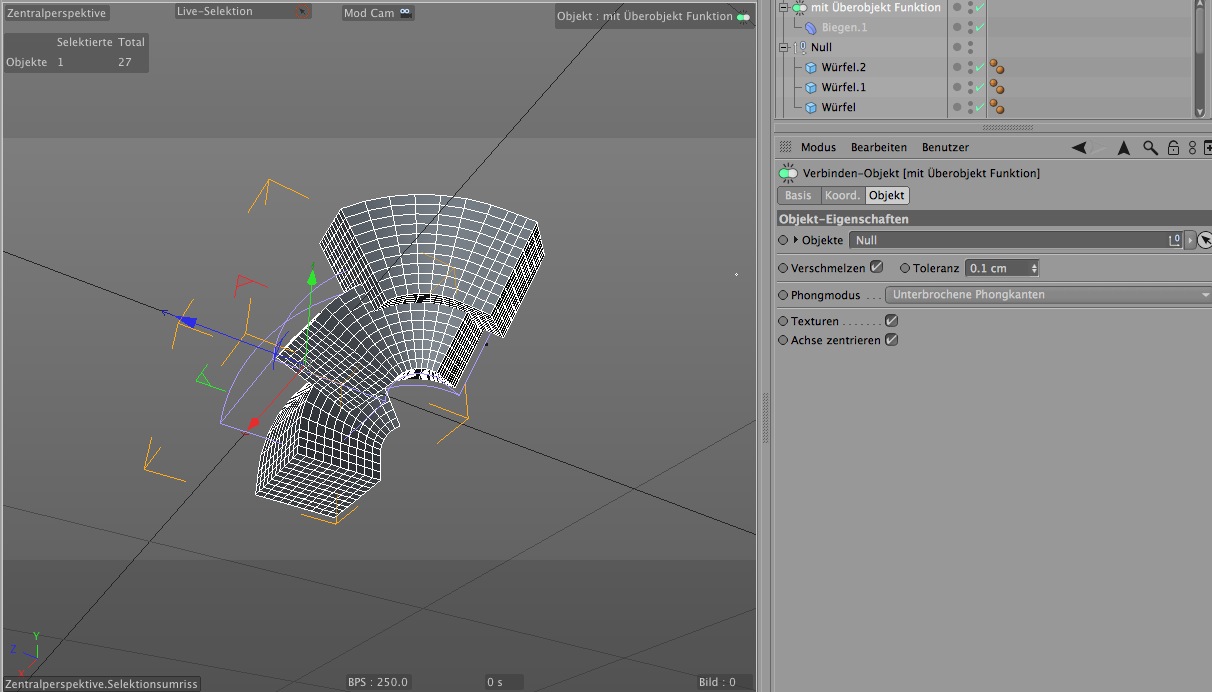Disable the Achse zentrieren checkbox
This screenshot has height=692, width=1212.
point(891,340)
